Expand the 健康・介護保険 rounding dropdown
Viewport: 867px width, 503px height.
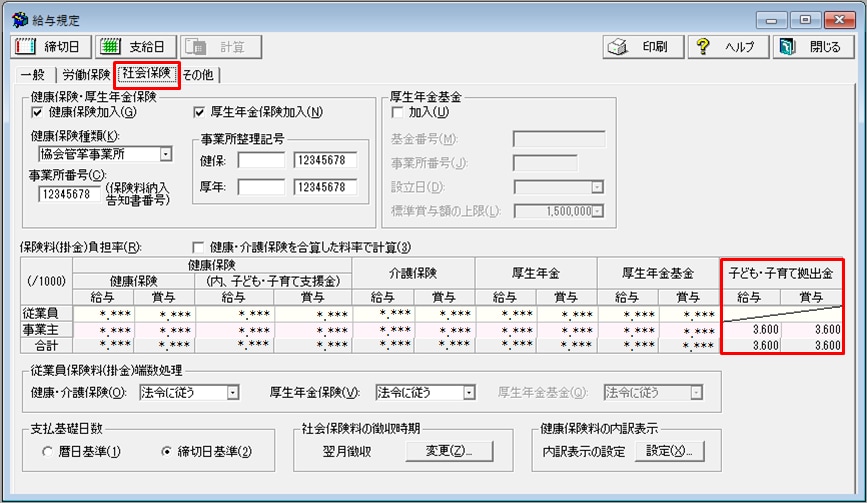pos(233,393)
